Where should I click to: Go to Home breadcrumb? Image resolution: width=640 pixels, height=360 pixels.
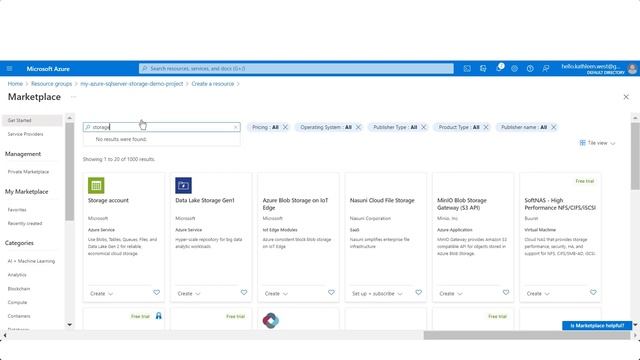click(x=15, y=84)
